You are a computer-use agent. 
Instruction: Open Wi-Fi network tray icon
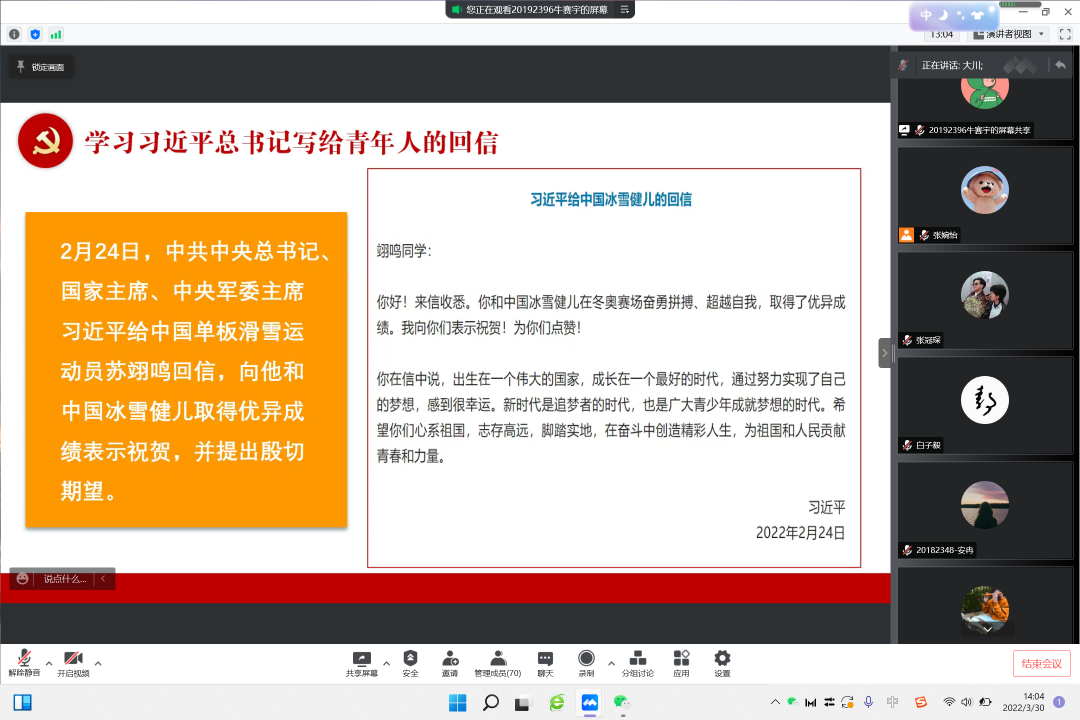pyautogui.click(x=949, y=702)
